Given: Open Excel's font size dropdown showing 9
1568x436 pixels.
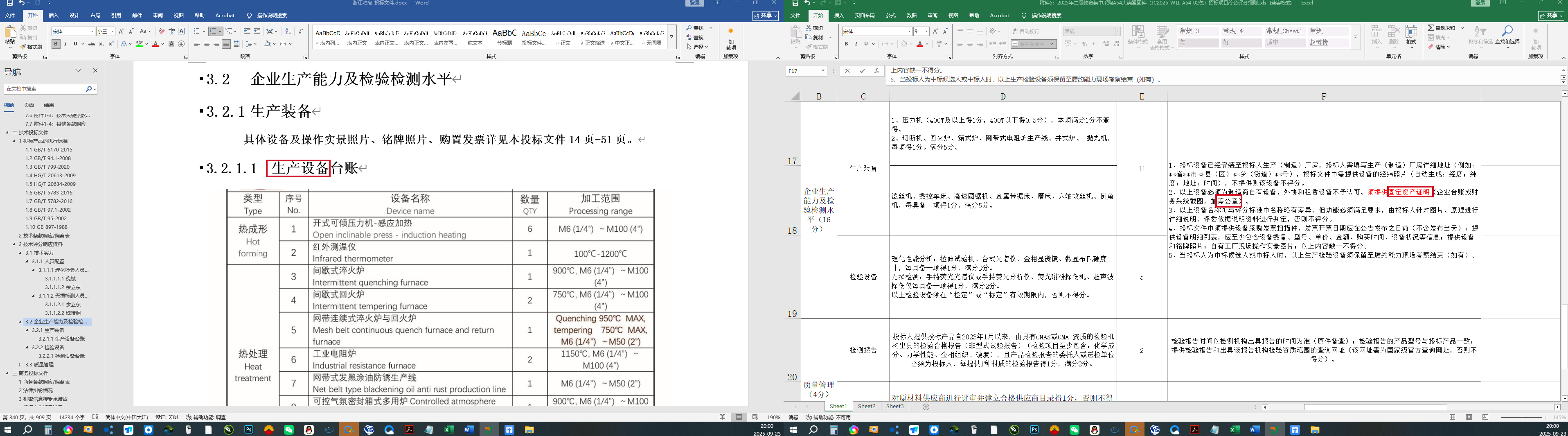Looking at the screenshot, I should (926, 31).
